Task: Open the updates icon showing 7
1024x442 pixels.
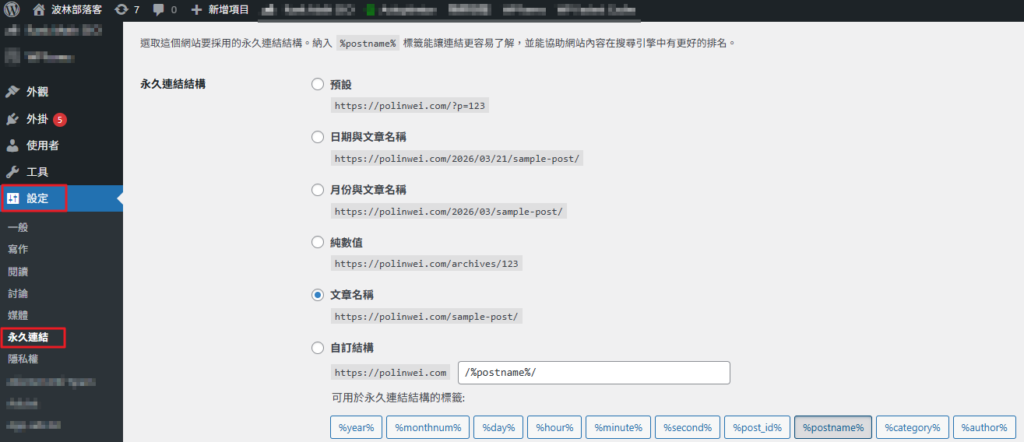Action: (120, 10)
